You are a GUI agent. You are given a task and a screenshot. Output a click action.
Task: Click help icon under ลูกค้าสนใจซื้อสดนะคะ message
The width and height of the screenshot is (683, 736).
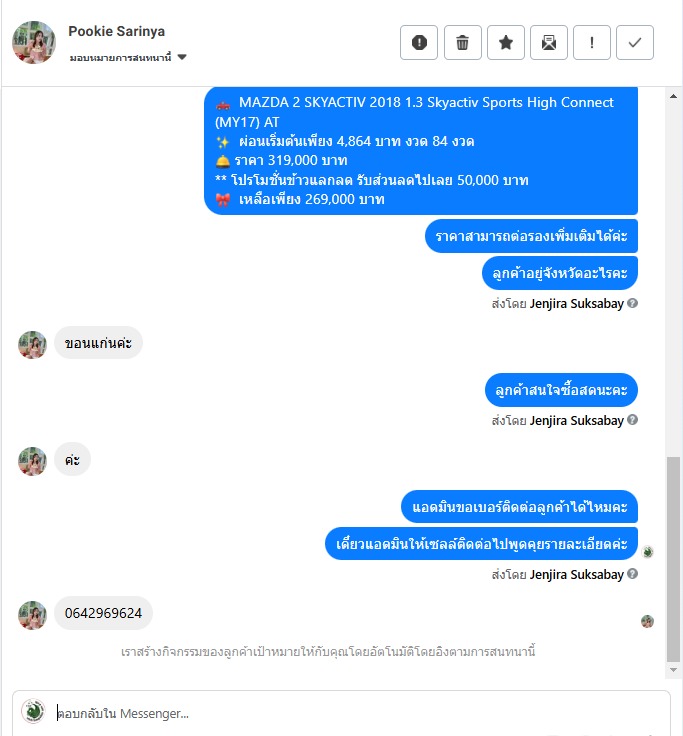tap(632, 420)
